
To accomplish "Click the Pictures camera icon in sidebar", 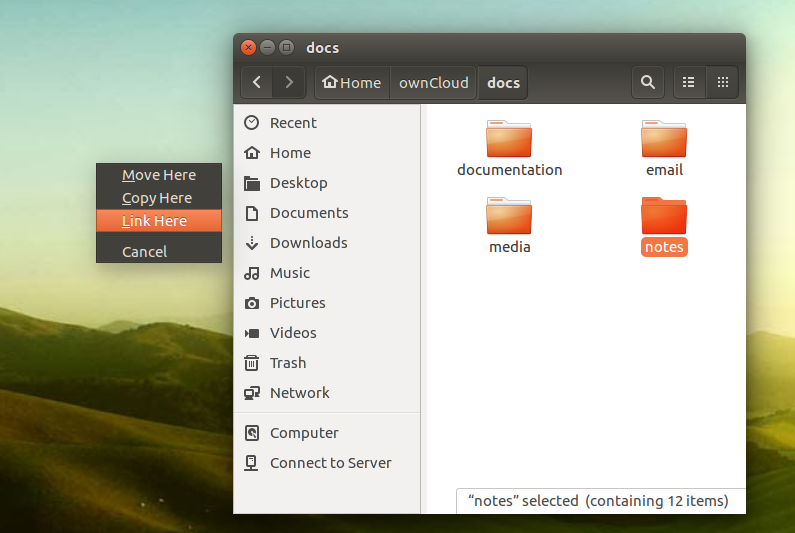I will (251, 303).
